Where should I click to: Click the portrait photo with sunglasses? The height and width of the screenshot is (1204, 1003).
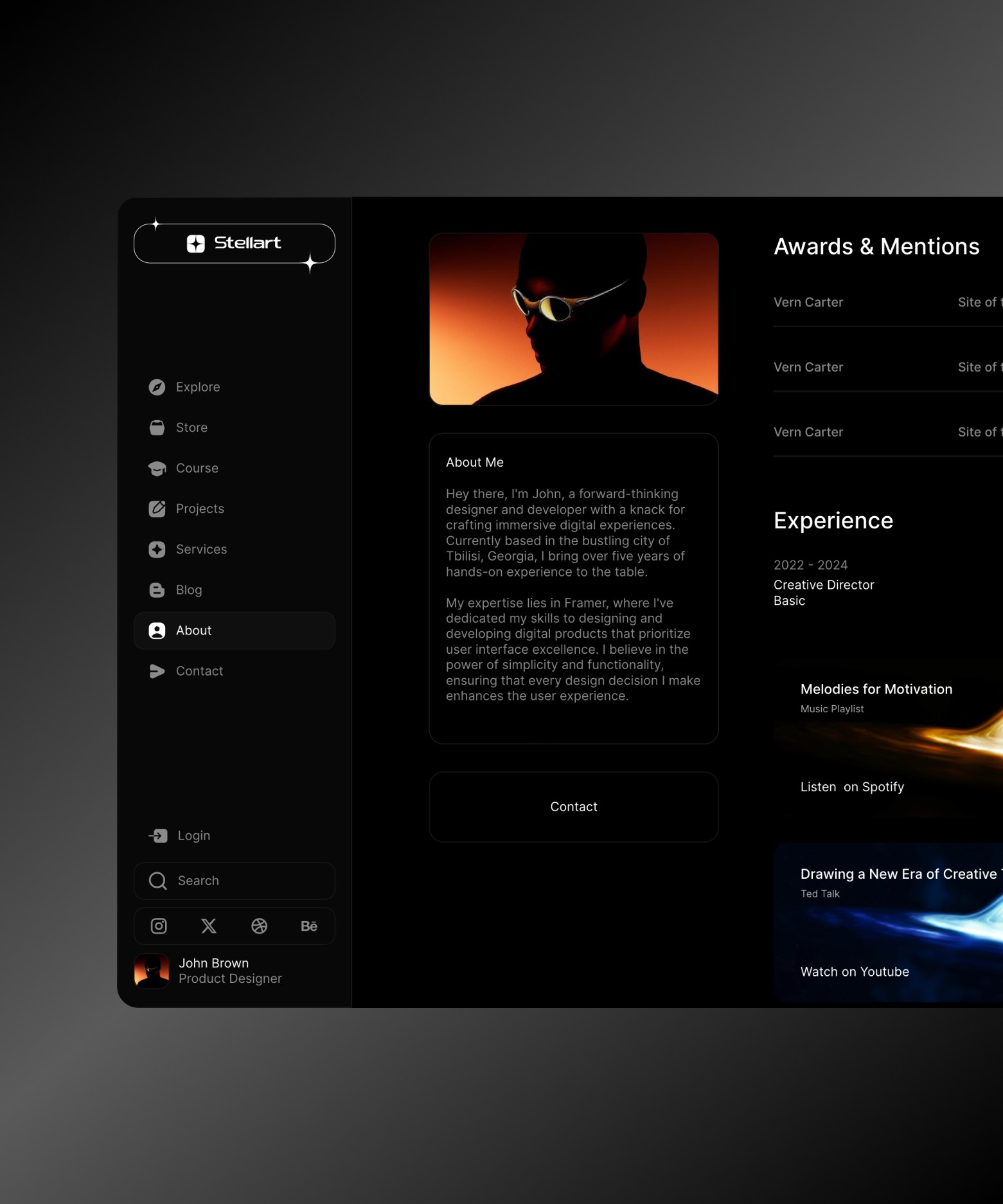coord(574,319)
